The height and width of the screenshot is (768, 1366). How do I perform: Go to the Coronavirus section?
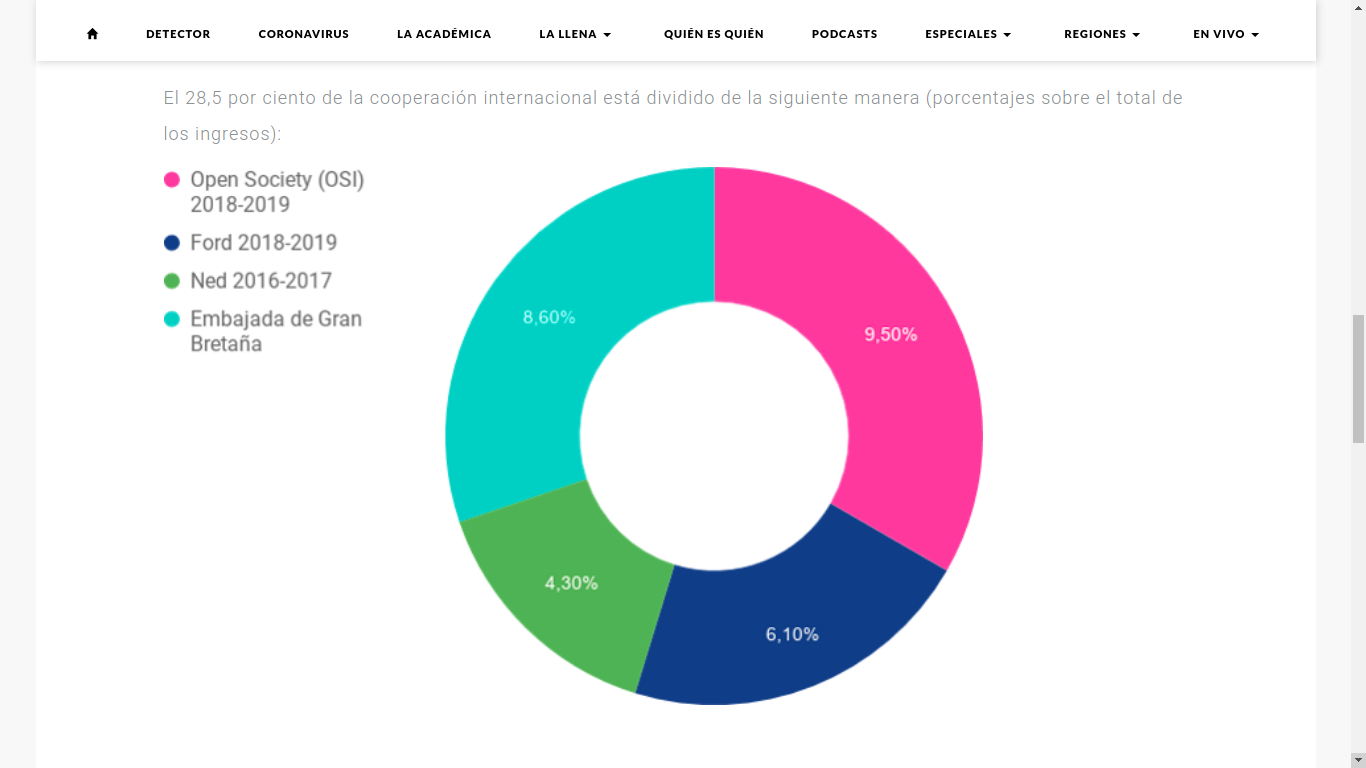pos(303,34)
